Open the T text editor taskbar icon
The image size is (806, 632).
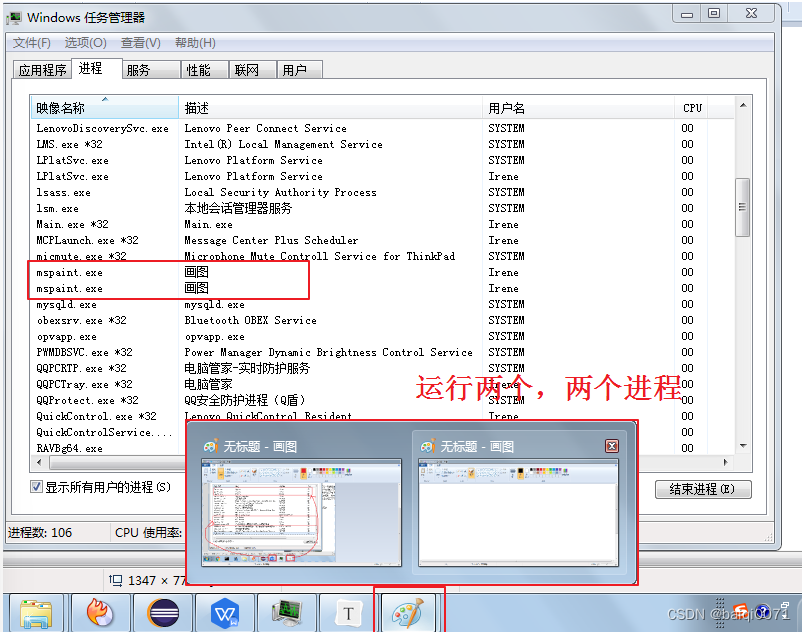(x=349, y=613)
